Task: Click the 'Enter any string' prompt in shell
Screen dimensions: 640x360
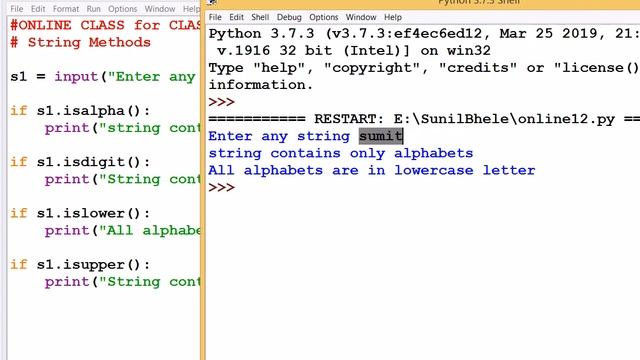Action: pos(279,136)
